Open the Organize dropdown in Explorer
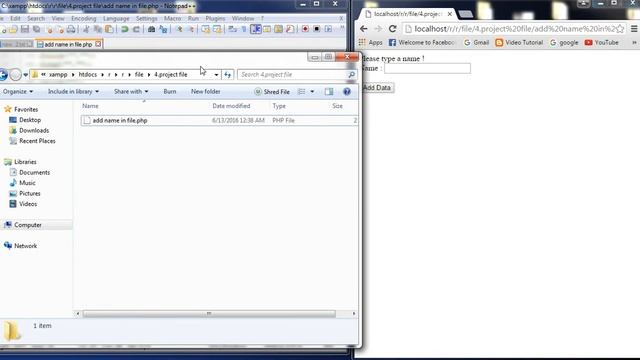Image resolution: width=640 pixels, height=360 pixels. click(x=18, y=92)
